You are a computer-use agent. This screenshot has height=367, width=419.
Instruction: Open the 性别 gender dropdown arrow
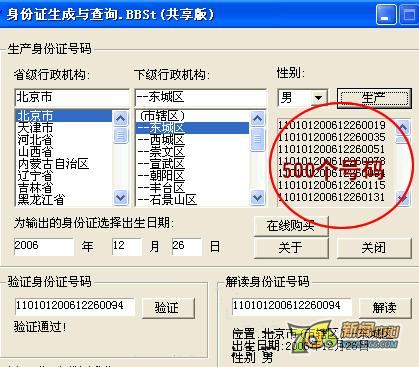[318, 98]
